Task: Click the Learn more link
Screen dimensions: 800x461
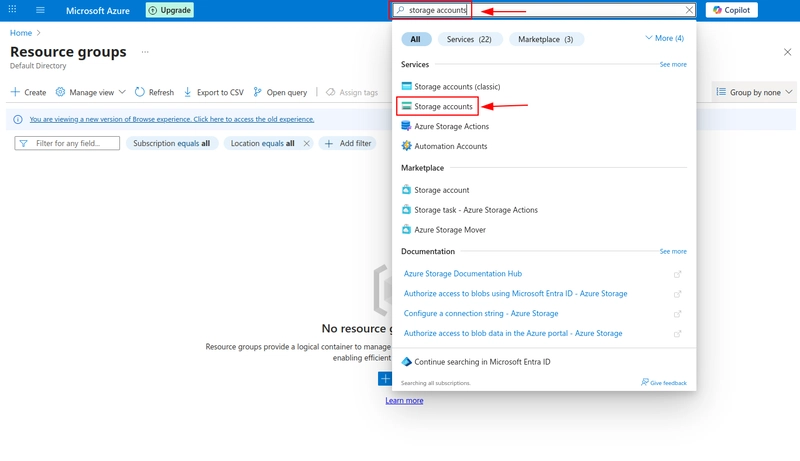Action: [404, 401]
